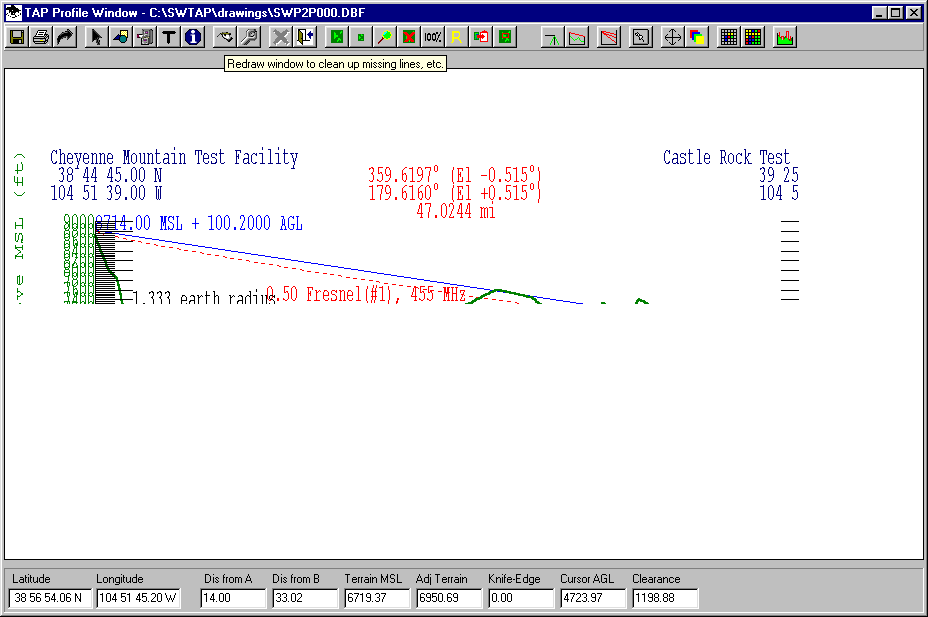Minimize the TAP Profile Window

880,12
